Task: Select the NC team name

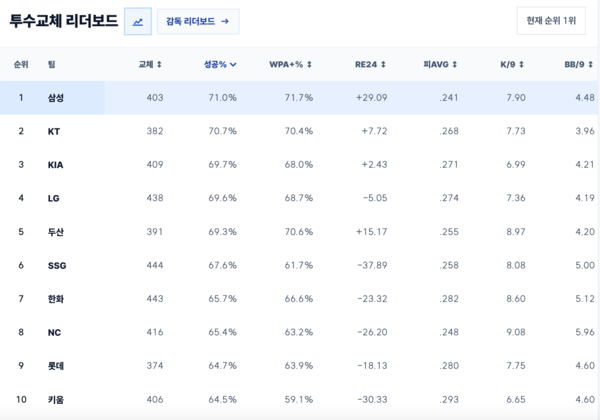Action: pyautogui.click(x=54, y=332)
